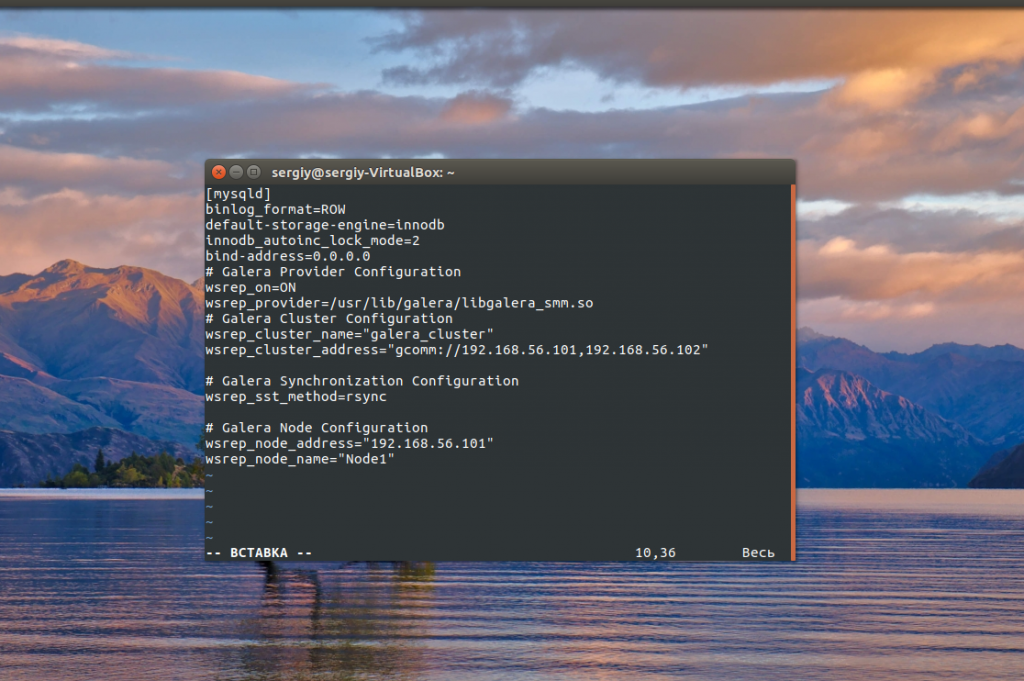The width and height of the screenshot is (1024, 681).
Task: Click the bind-address=0.0.0.0 line
Action: [x=287, y=257]
